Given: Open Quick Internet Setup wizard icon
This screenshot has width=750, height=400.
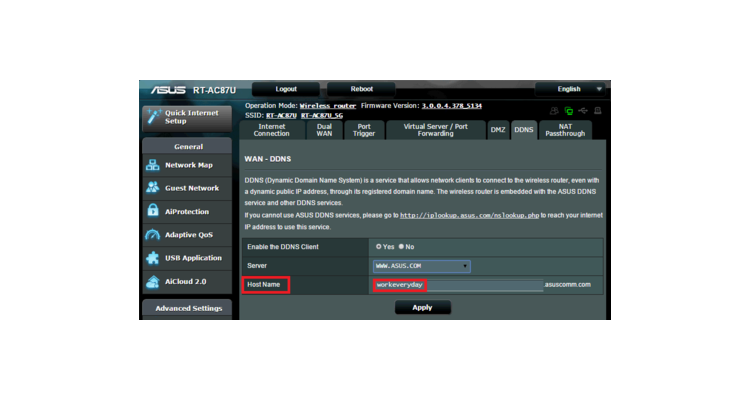Looking at the screenshot, I should (154, 116).
